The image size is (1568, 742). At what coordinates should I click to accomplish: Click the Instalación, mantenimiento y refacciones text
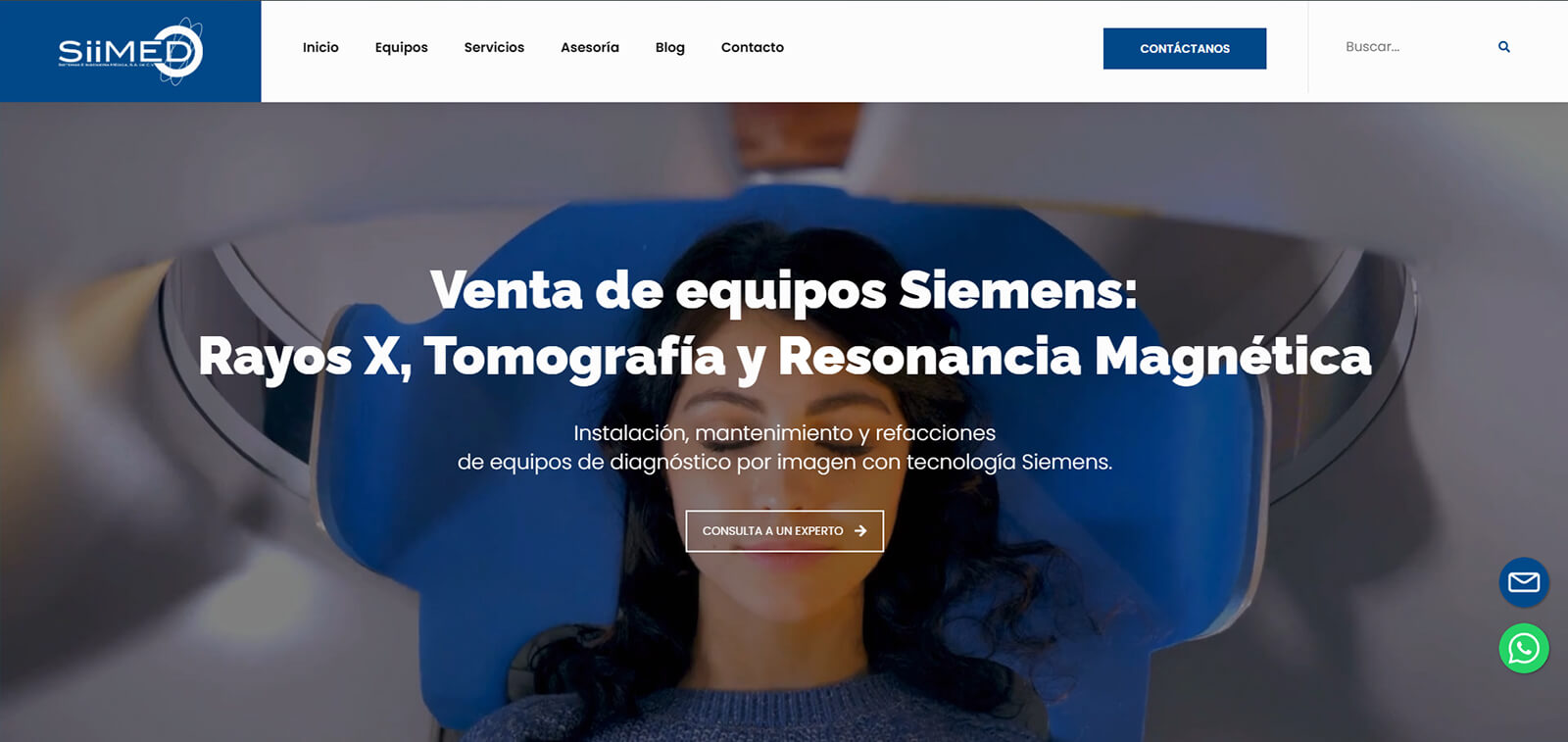click(x=784, y=433)
